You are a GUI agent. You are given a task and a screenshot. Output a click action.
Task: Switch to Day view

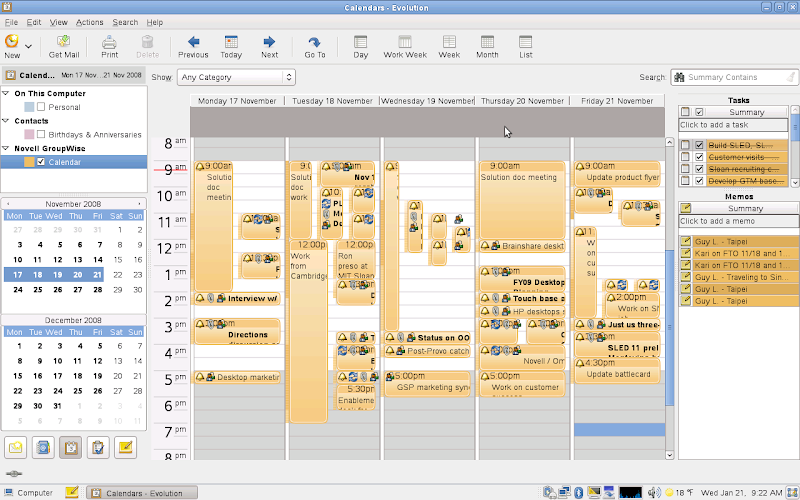tap(360, 46)
